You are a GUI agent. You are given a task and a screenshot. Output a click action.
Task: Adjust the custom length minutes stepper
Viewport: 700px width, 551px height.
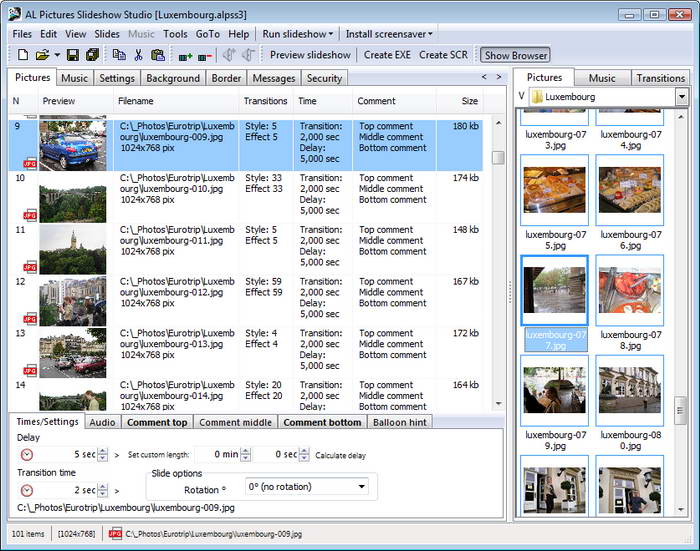[246, 455]
